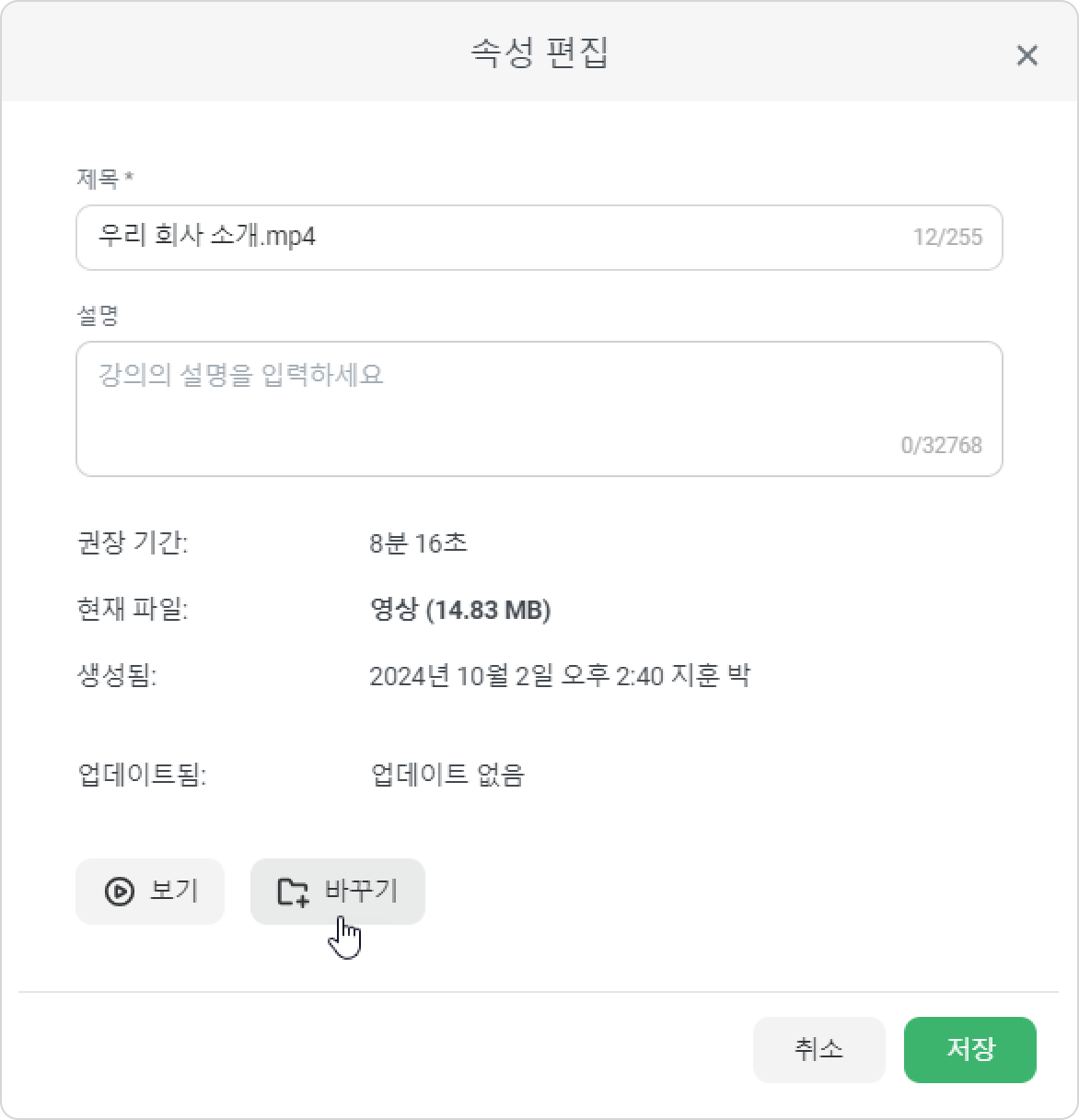Screen dimensions: 1079x1120
Task: Select the 8분 16초 duration value
Action: 418,542
